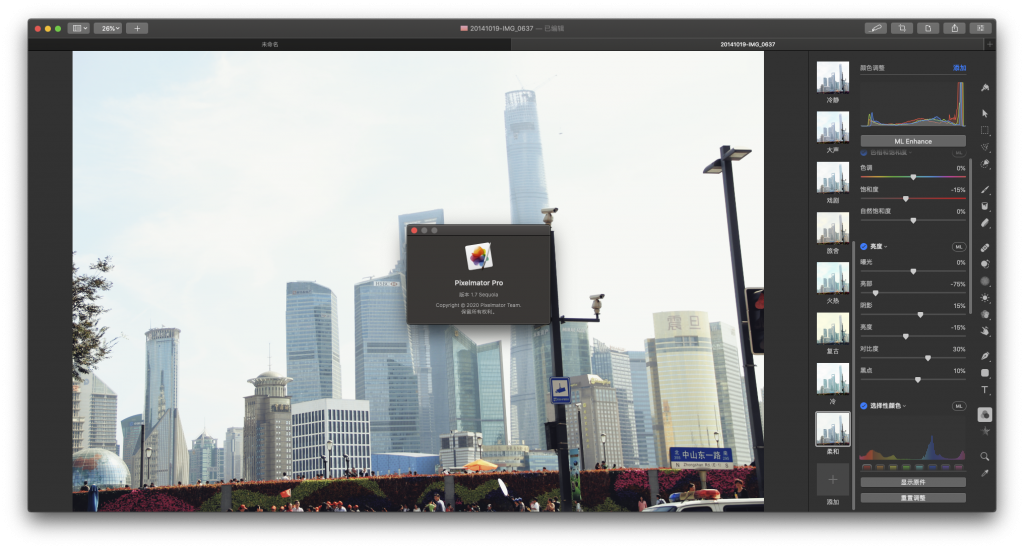Disable the 亮度 adjustment checkbox
This screenshot has height=549, width=1024.
(863, 246)
